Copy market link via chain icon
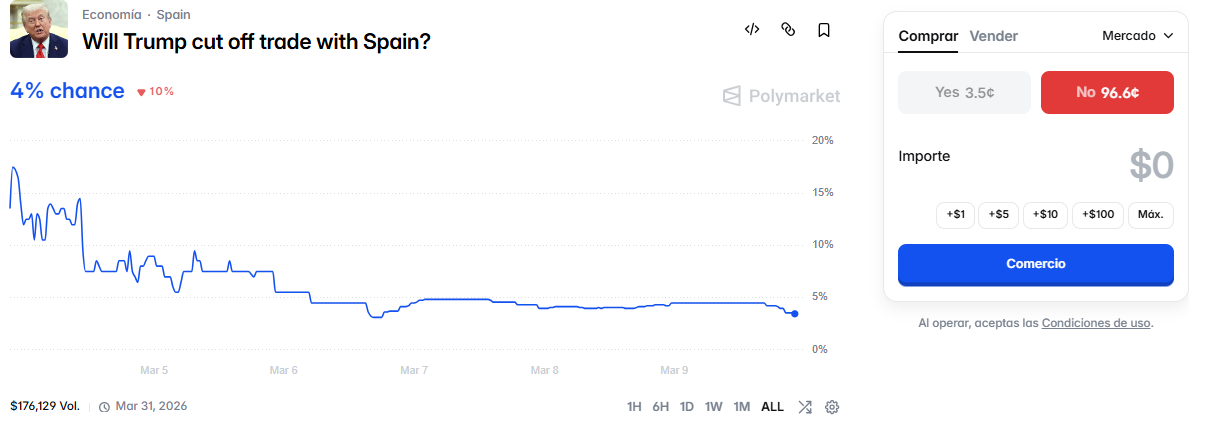Screen dimensions: 1230x427 tap(788, 30)
